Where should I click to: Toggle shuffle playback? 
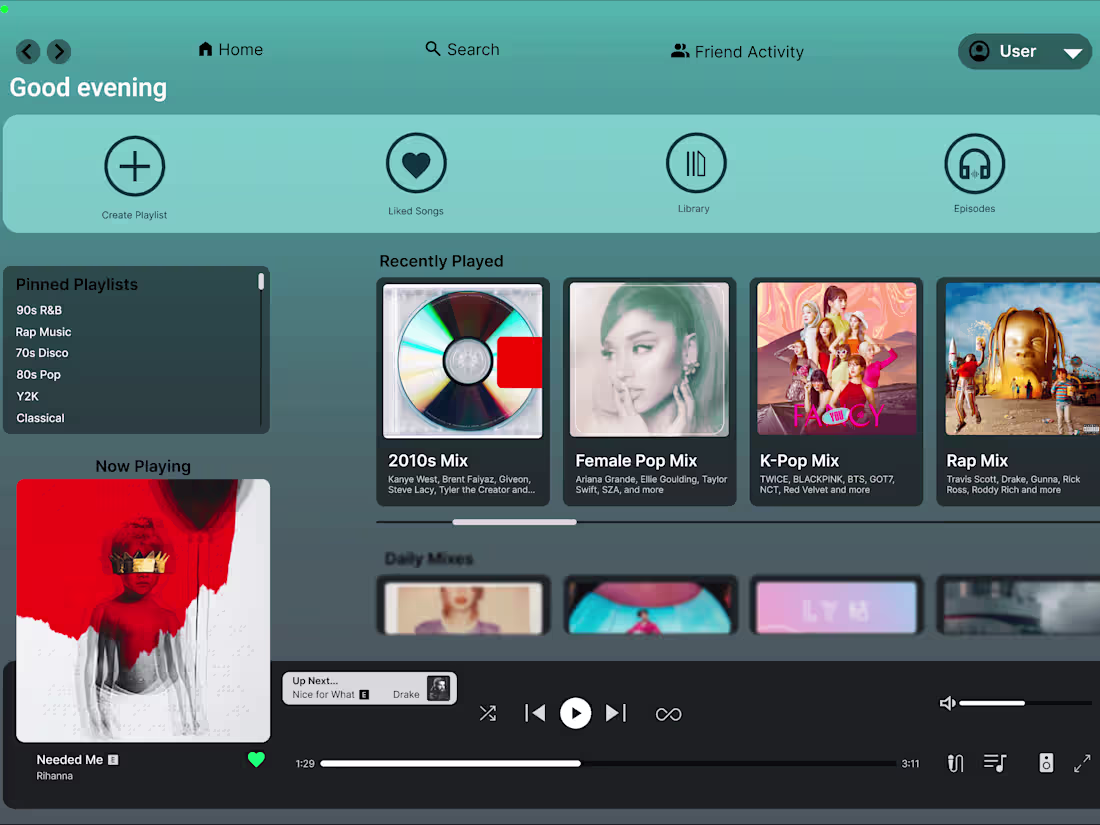coord(488,714)
